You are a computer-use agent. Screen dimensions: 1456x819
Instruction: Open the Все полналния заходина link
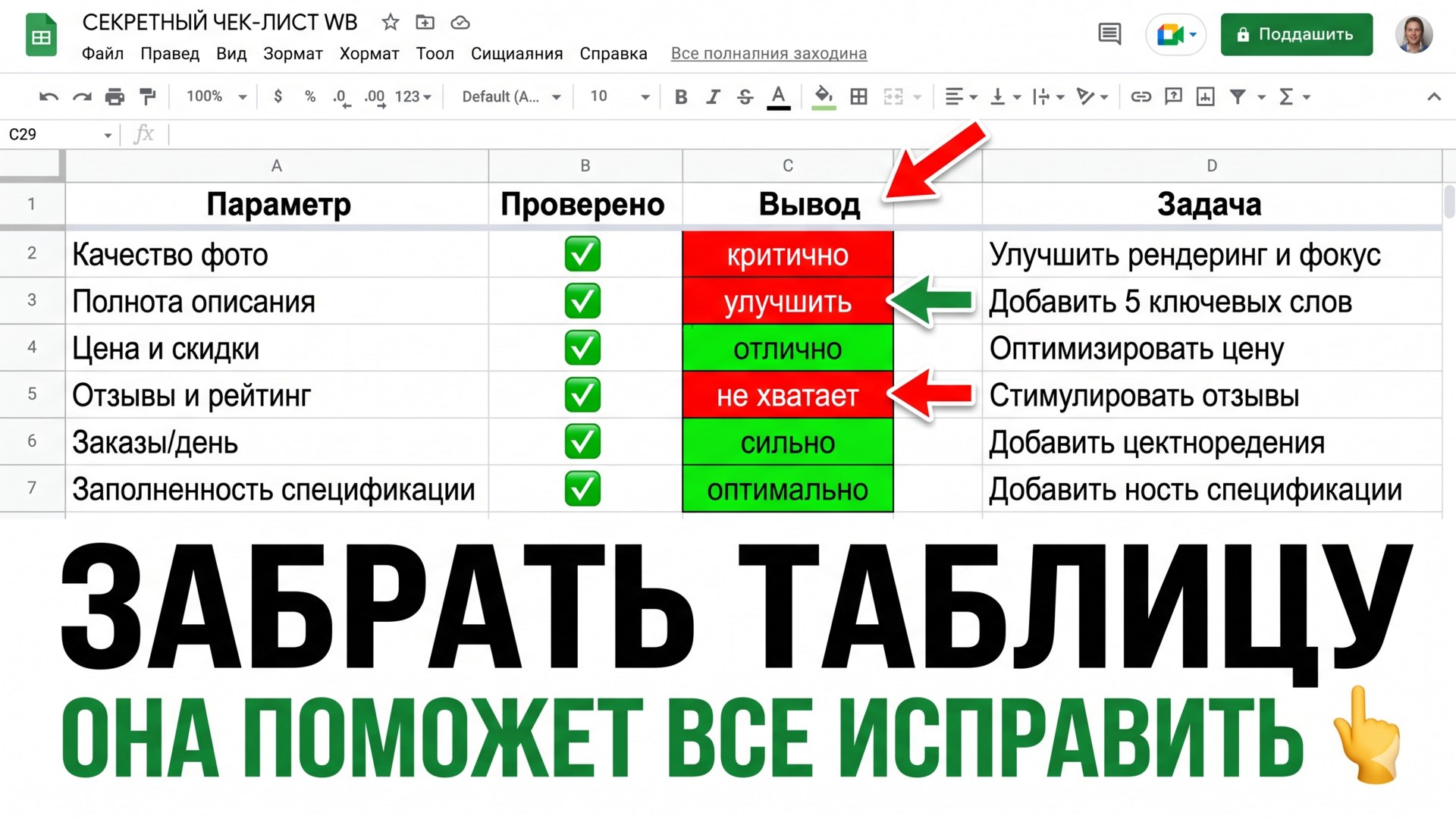(x=769, y=54)
